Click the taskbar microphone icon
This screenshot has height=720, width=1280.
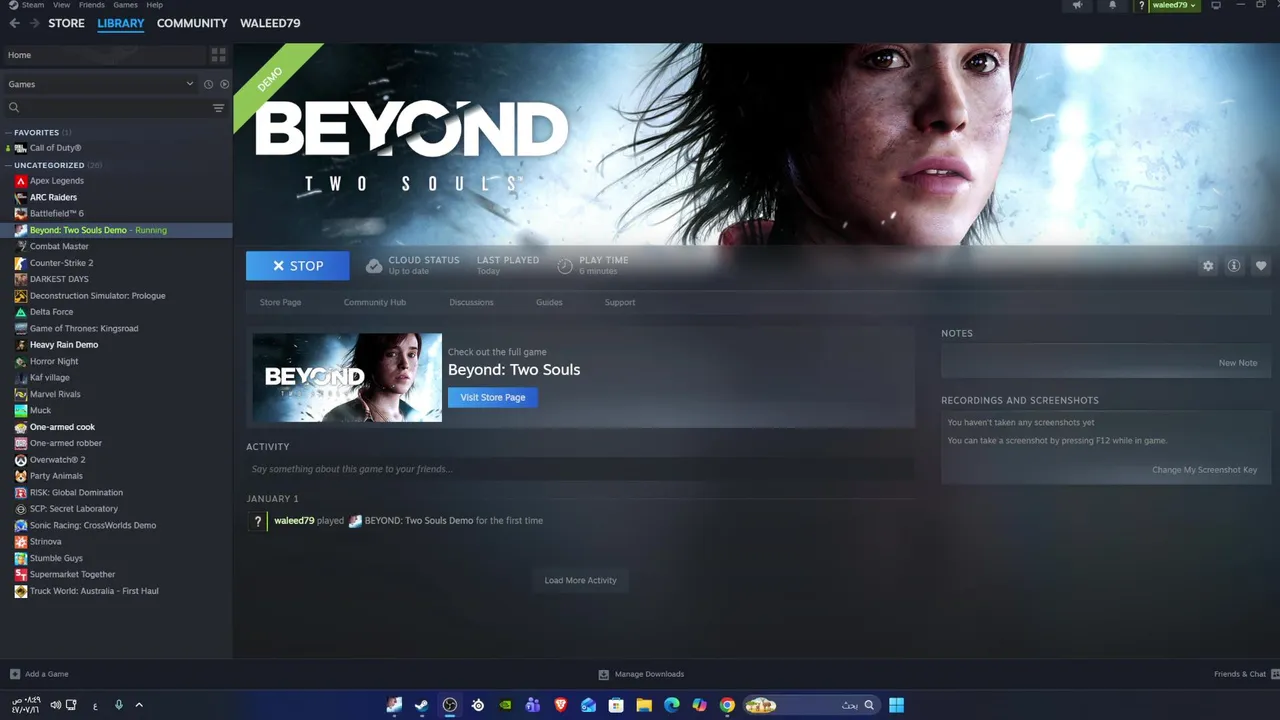point(118,705)
